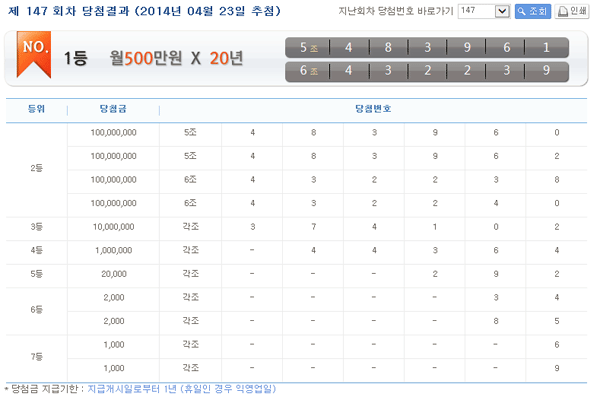Click the 당첨금 column header
Screen dimensions: 600x400
[x=113, y=107]
